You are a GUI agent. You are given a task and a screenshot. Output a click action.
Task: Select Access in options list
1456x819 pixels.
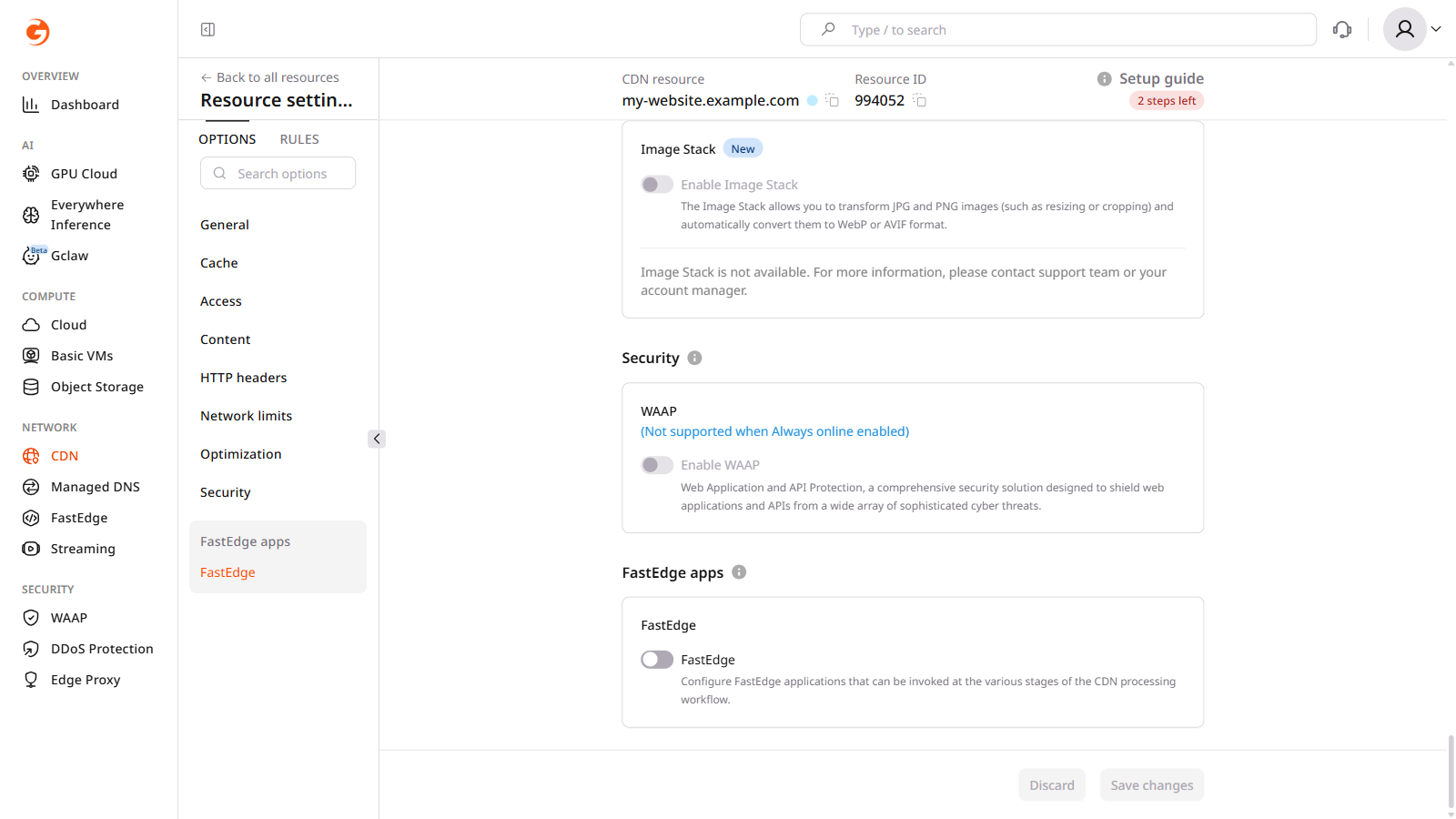(221, 301)
